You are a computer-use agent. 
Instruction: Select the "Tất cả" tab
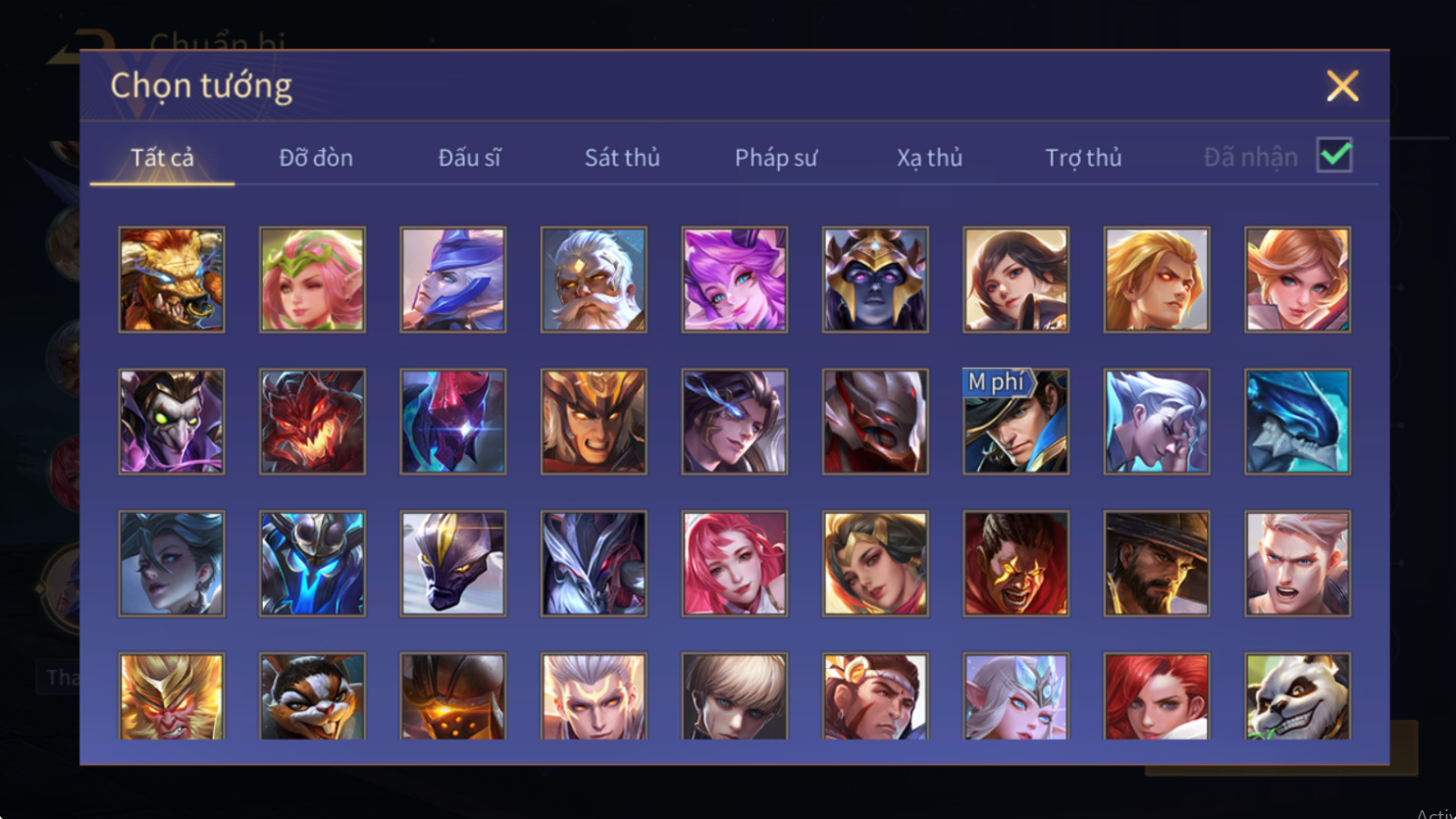point(163,157)
